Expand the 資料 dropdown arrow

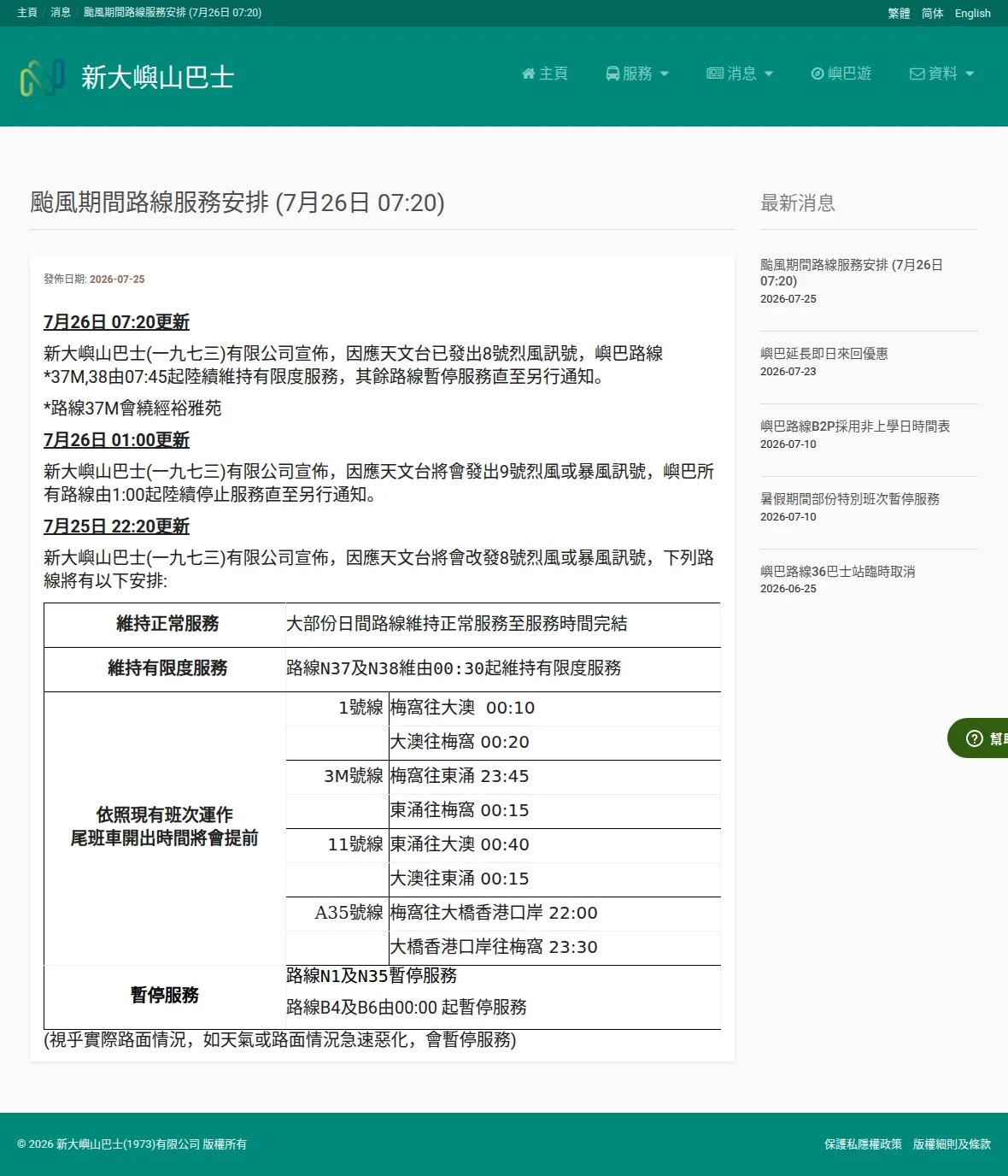point(970,73)
